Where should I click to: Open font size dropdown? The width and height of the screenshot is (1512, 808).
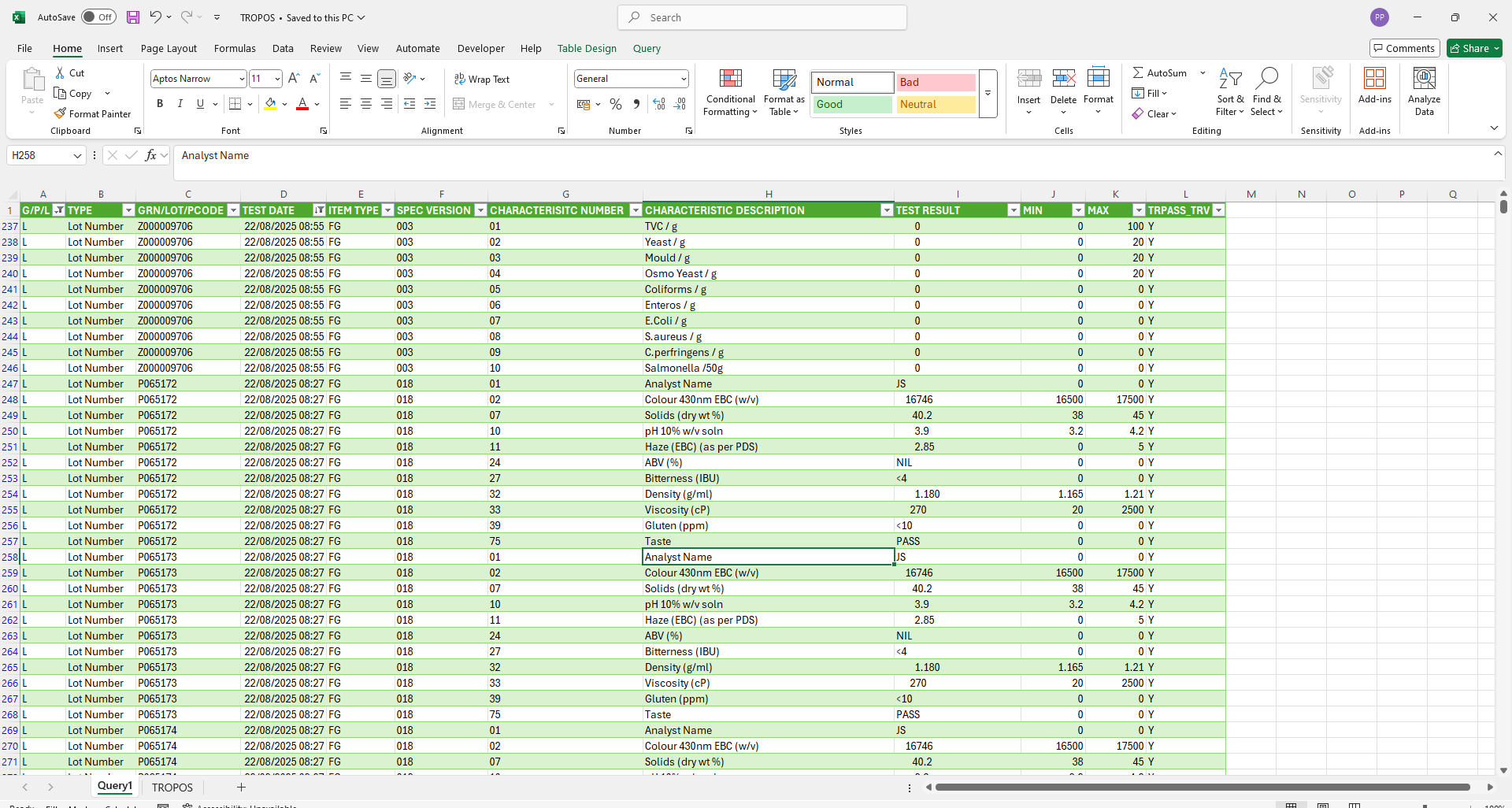pos(277,79)
